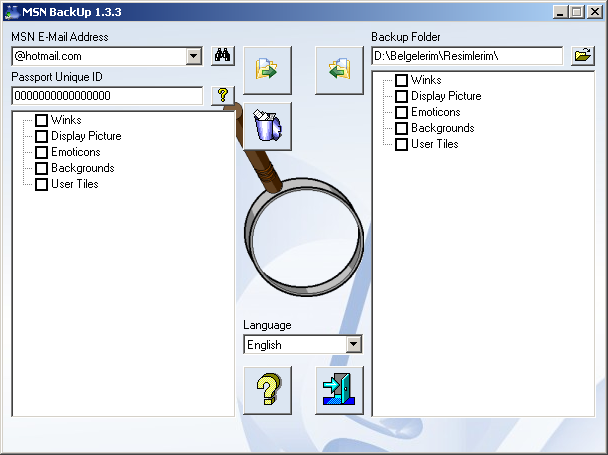Image resolution: width=608 pixels, height=455 pixels.
Task: Click the exit door icon button
Action: coord(339,390)
